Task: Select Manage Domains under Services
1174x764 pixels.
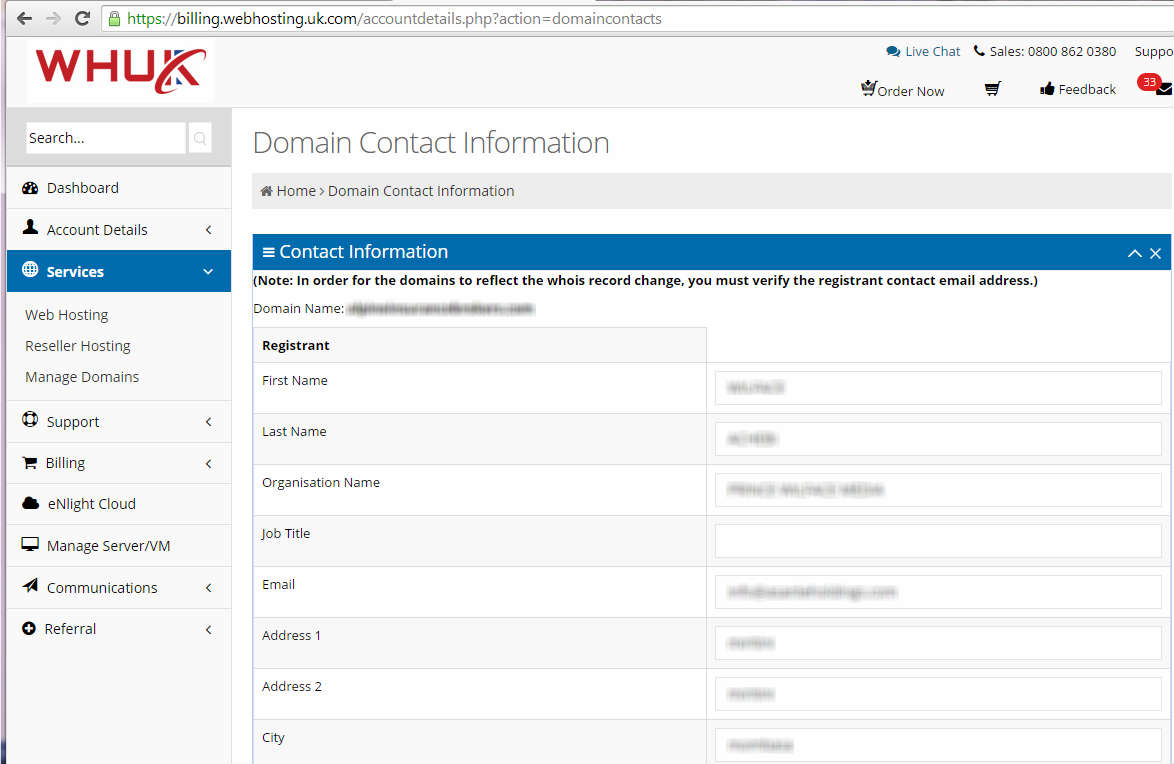Action: (x=82, y=377)
